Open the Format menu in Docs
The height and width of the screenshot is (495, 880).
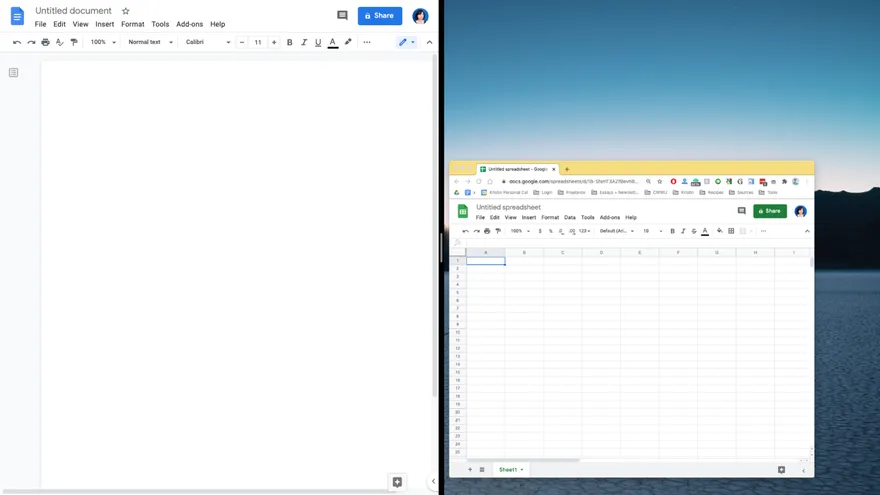(x=132, y=24)
